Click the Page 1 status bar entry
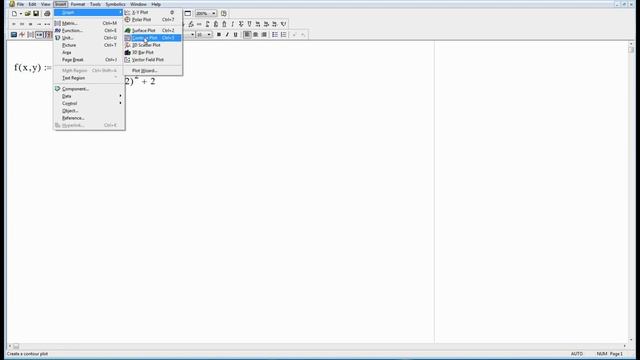The image size is (640, 360). pyautogui.click(x=616, y=354)
